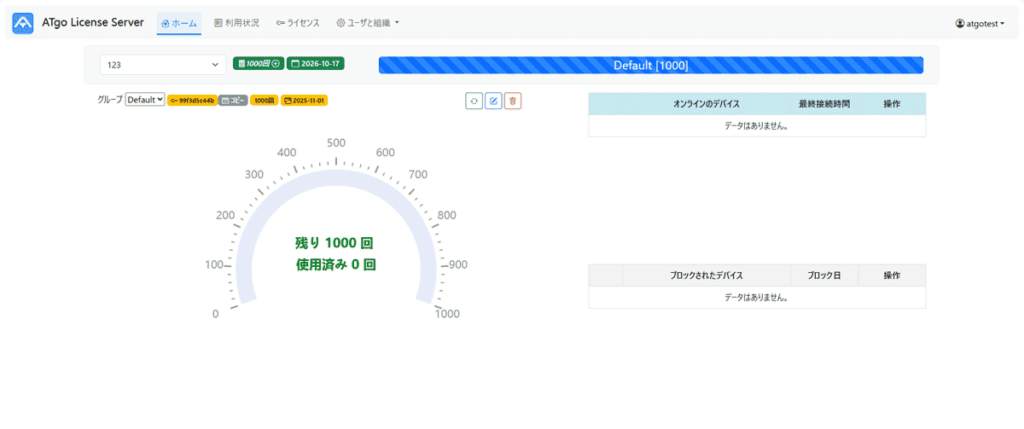
Task: Click the Default [1000] progress bar
Action: 650,65
